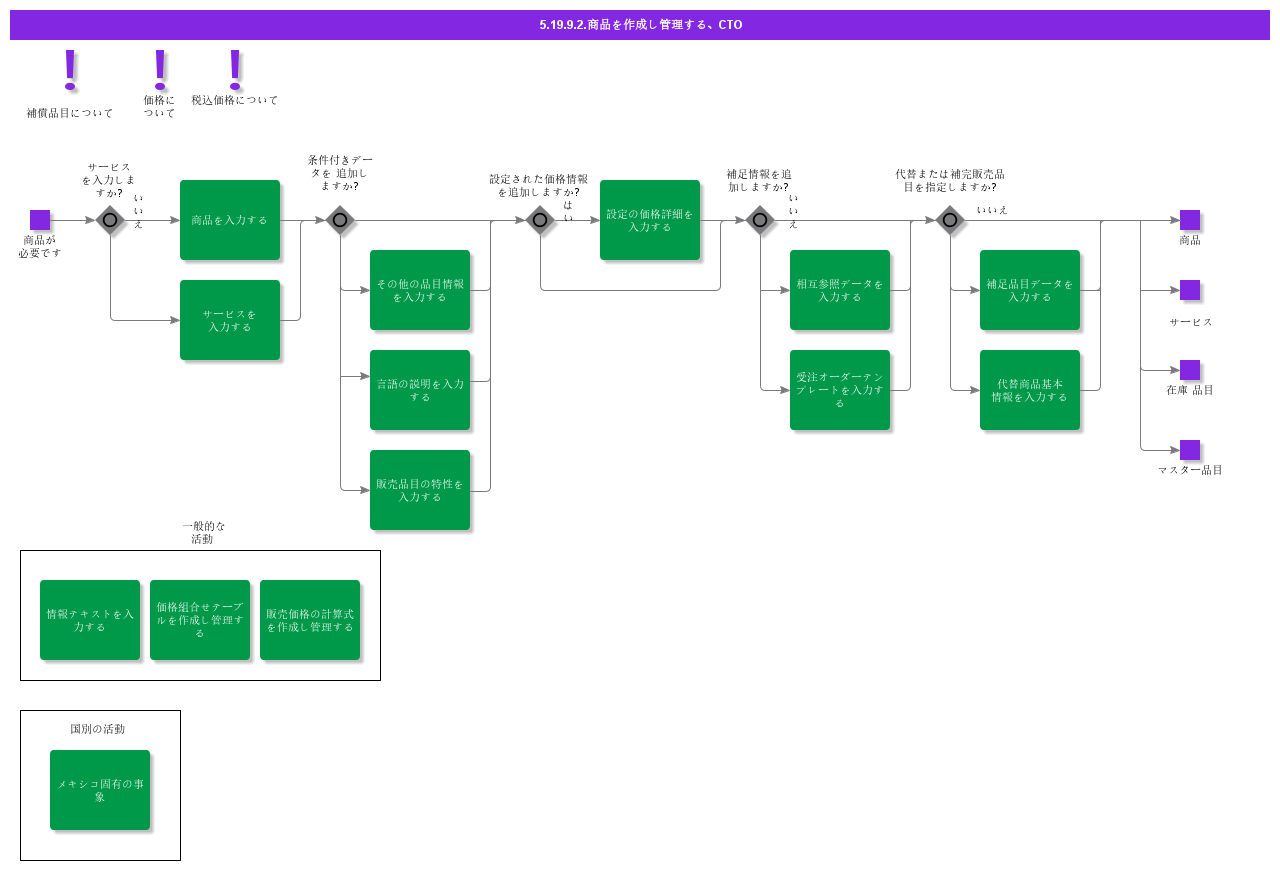Screen dimensions: 1280x870
Task: Open the 代替商品基本情報を入力する box
Action: (x=1030, y=390)
